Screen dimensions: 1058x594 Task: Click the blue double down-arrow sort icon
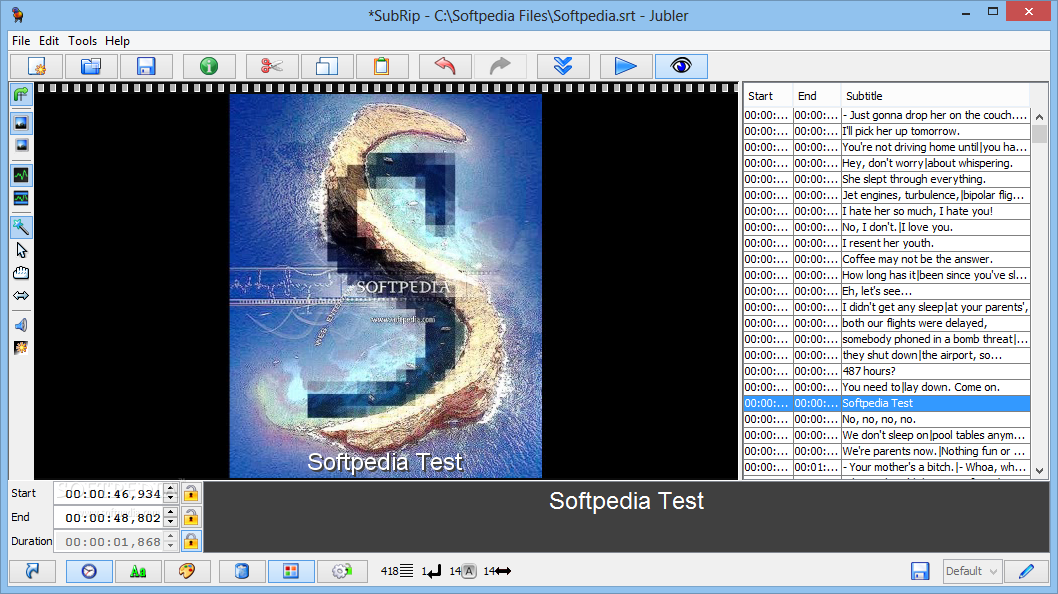[563, 66]
